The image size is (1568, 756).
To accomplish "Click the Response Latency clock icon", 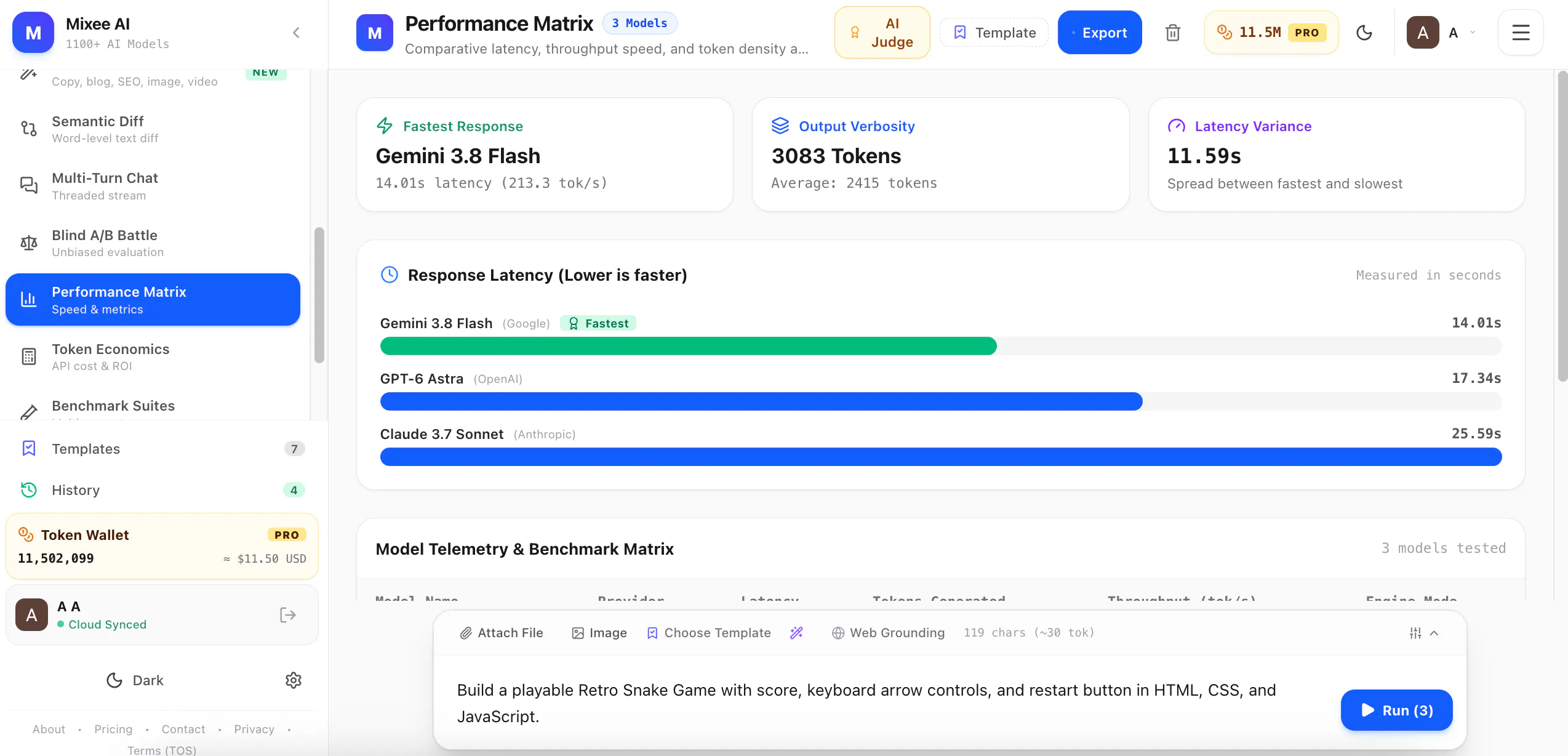I will click(x=390, y=275).
